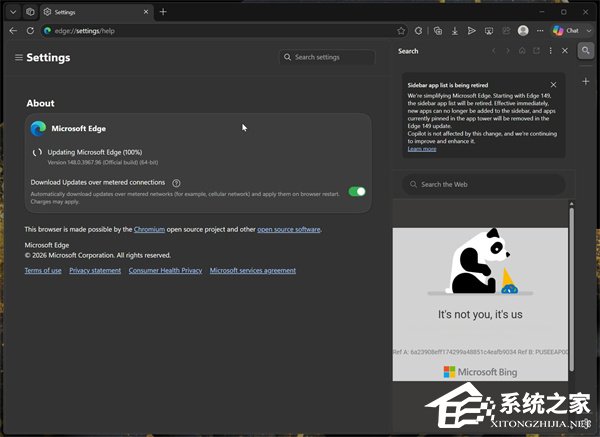The width and height of the screenshot is (600, 437).
Task: Open the Microsoft services agreement link
Action: pos(253,271)
